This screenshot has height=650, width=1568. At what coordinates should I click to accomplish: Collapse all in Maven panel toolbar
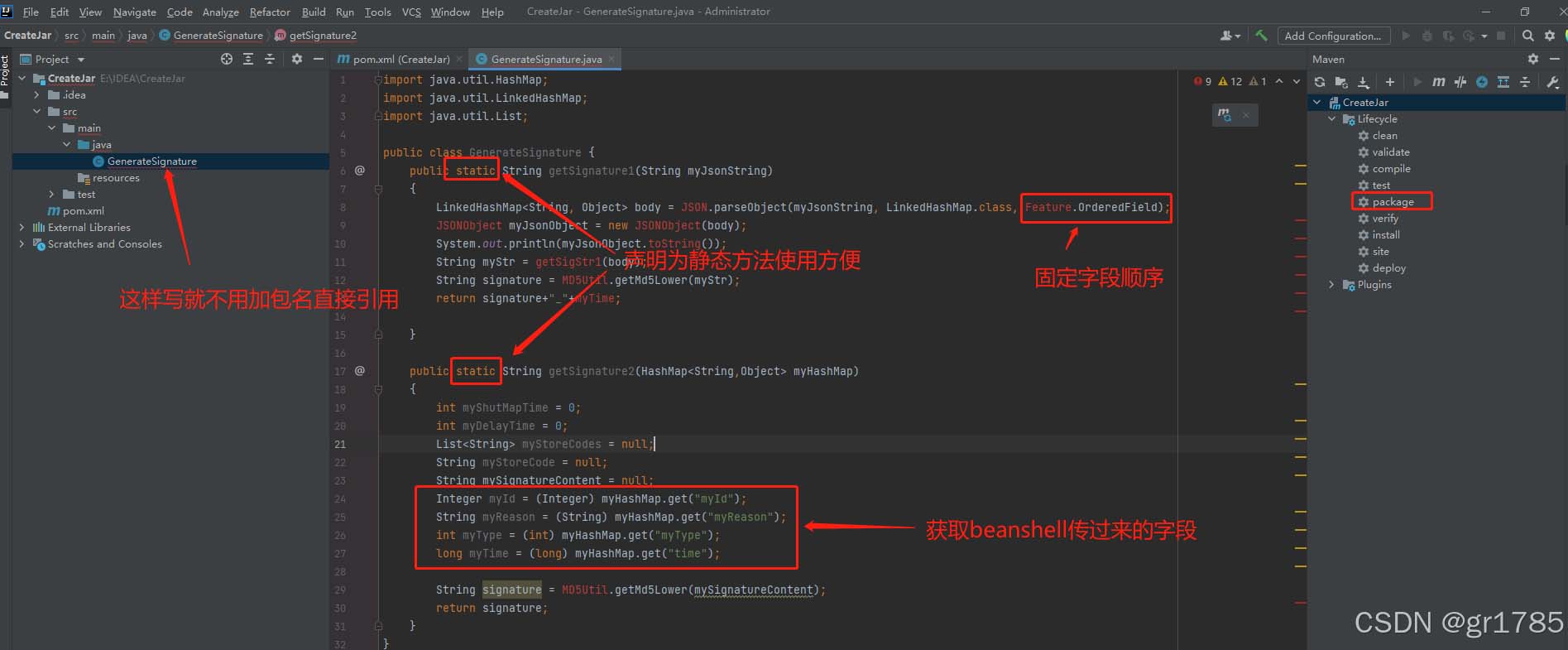[1525, 82]
